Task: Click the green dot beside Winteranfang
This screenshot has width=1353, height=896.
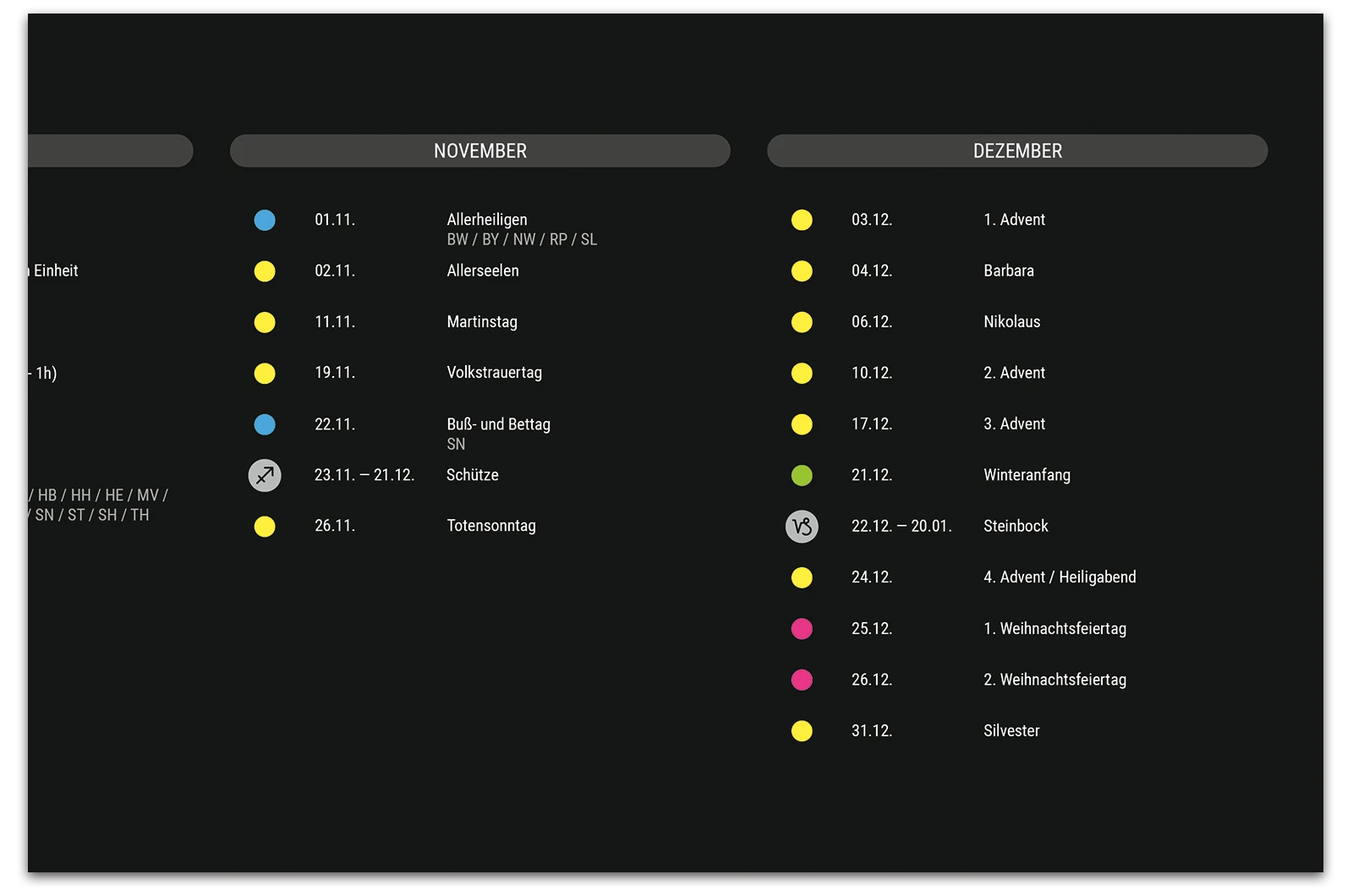Action: (x=802, y=476)
